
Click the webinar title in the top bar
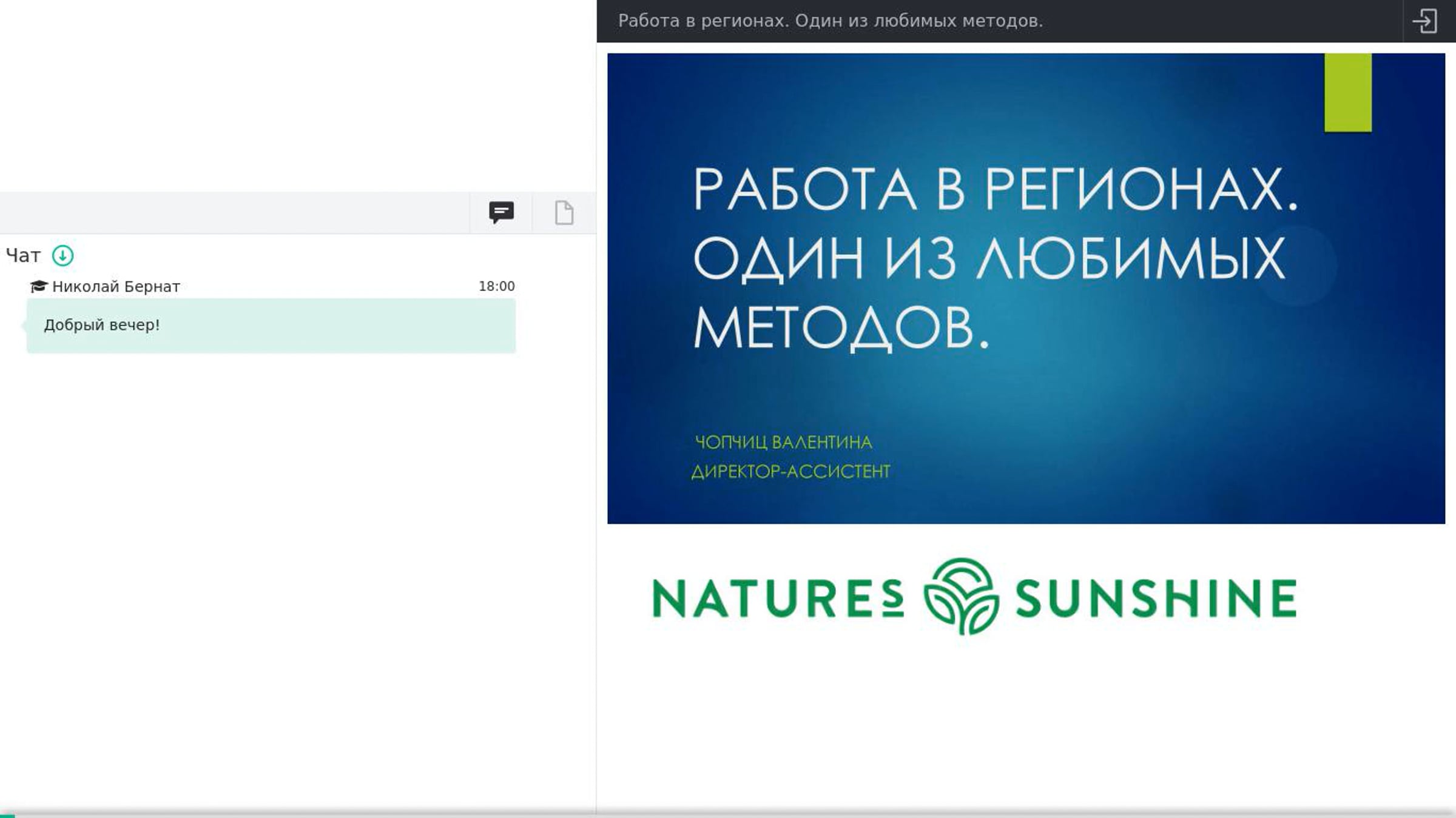click(x=831, y=21)
